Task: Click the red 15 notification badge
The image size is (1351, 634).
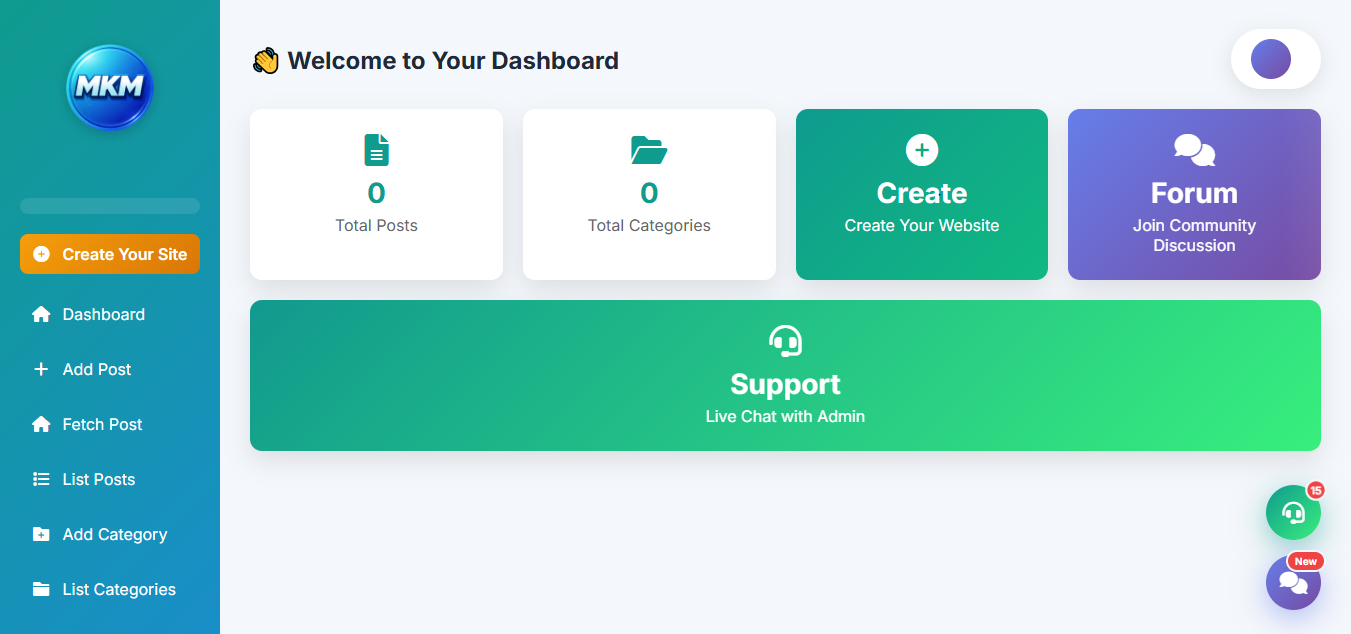Action: pyautogui.click(x=1315, y=490)
